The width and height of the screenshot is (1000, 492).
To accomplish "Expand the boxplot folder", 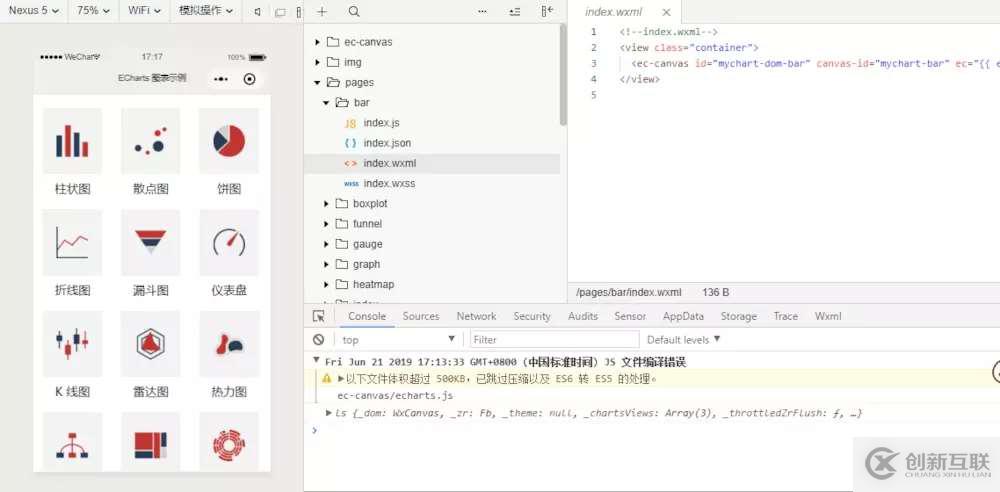I will [369, 204].
